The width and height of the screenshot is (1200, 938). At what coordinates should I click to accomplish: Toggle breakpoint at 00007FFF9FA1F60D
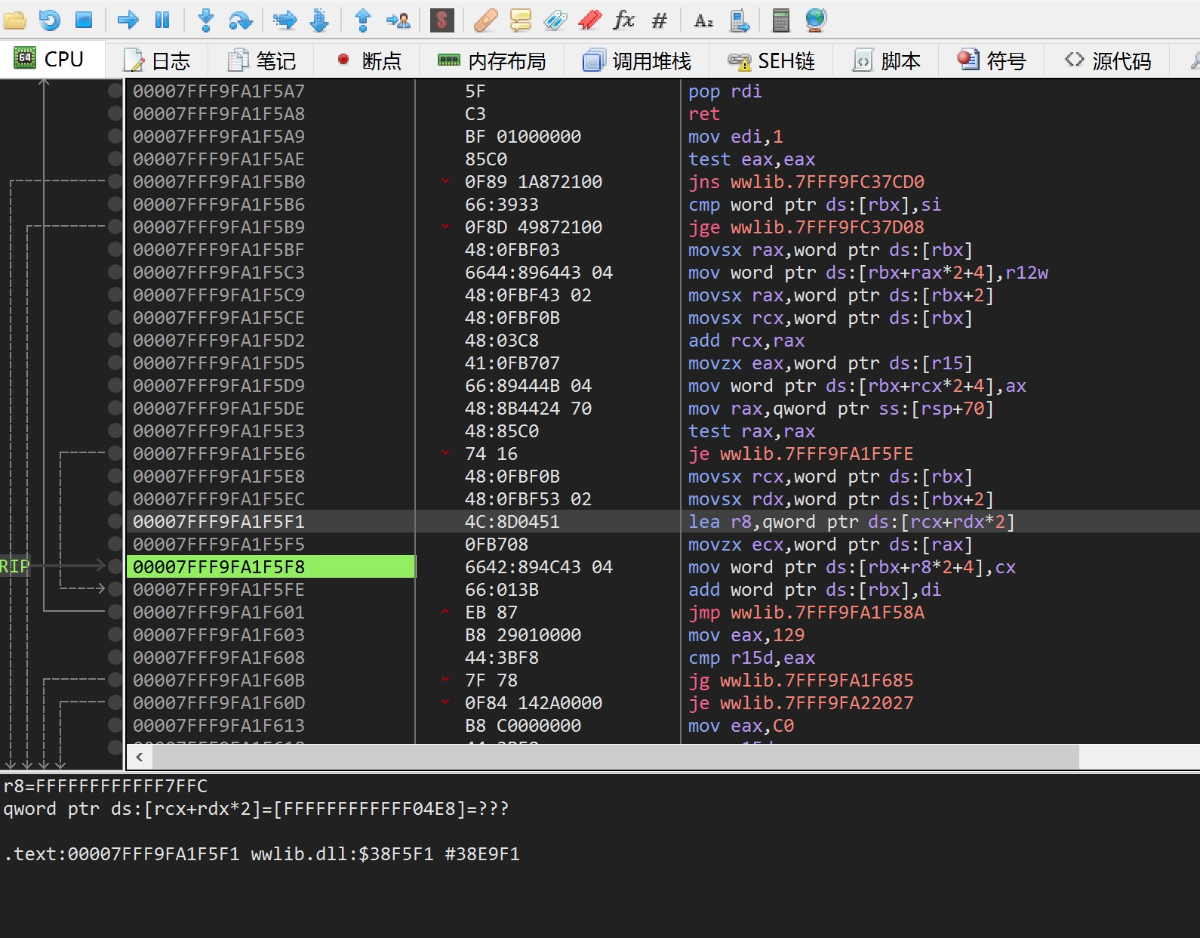coord(115,703)
